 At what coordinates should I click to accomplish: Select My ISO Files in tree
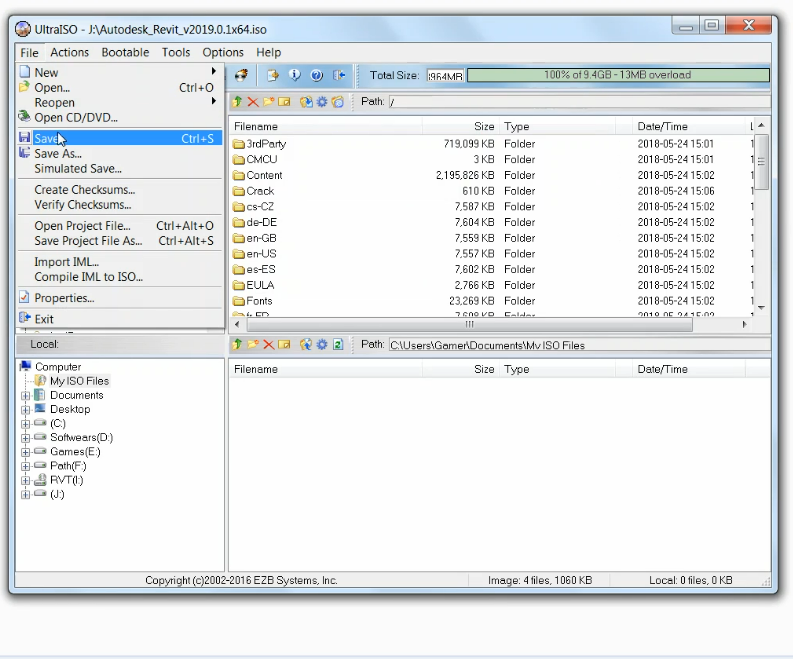coord(79,381)
